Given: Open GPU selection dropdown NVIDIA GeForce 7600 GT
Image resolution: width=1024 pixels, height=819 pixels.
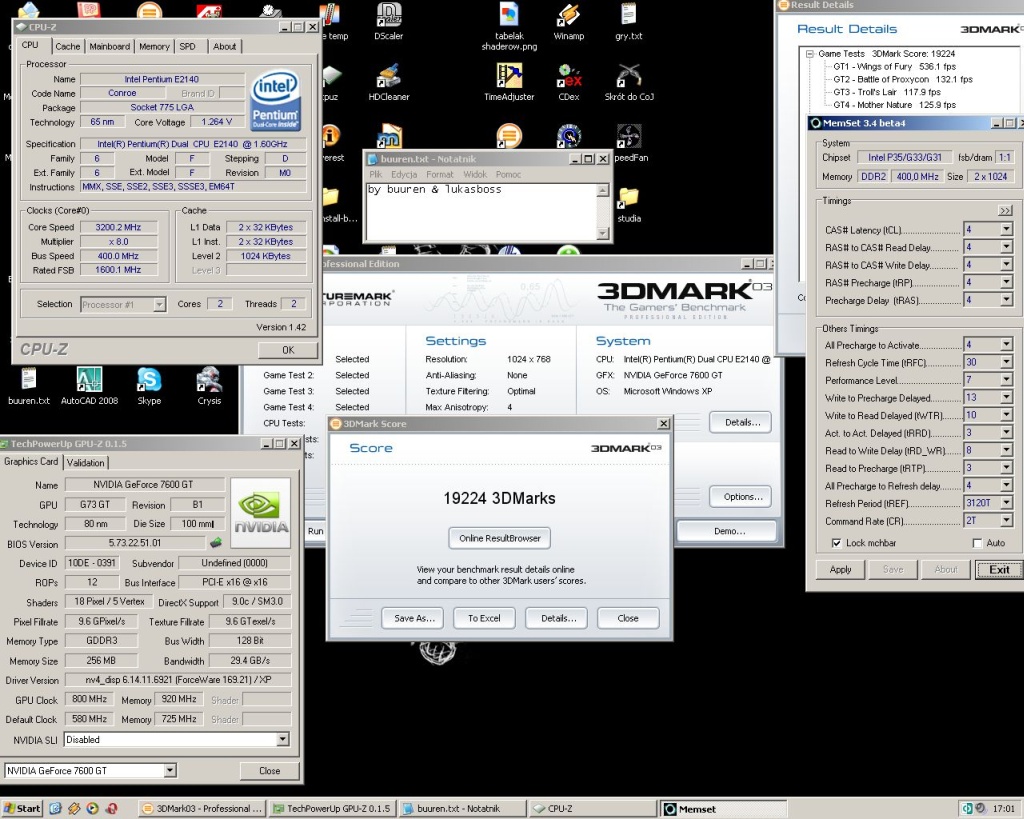Looking at the screenshot, I should click(170, 771).
